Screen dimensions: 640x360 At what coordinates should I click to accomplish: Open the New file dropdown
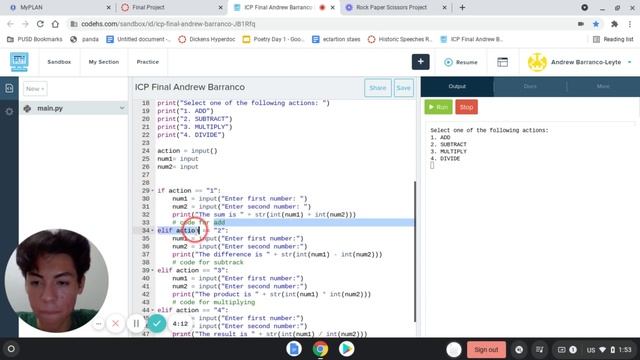coord(35,89)
